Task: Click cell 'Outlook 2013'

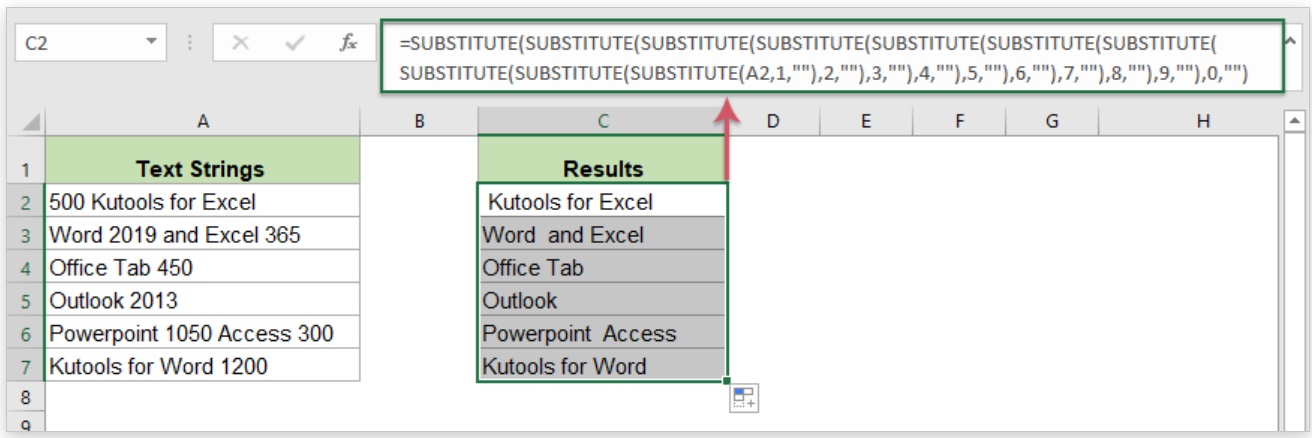Action: (x=203, y=300)
